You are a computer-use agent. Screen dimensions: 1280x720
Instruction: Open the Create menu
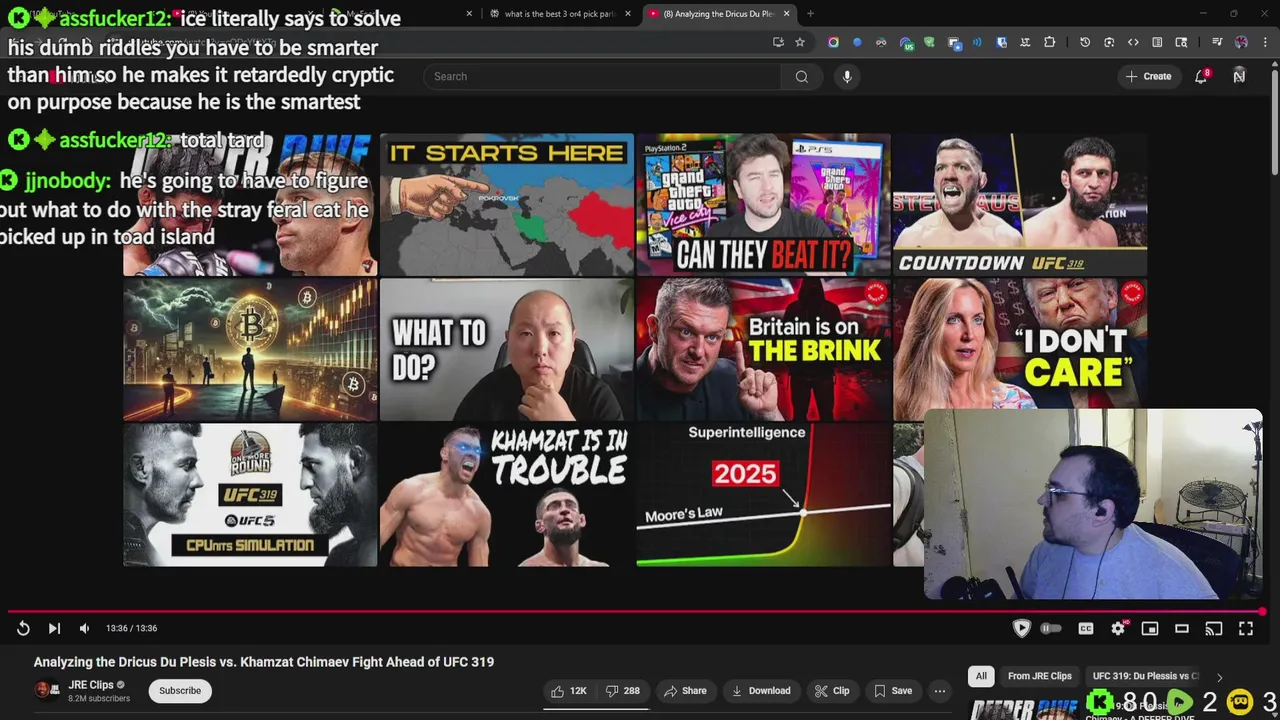tap(1148, 76)
